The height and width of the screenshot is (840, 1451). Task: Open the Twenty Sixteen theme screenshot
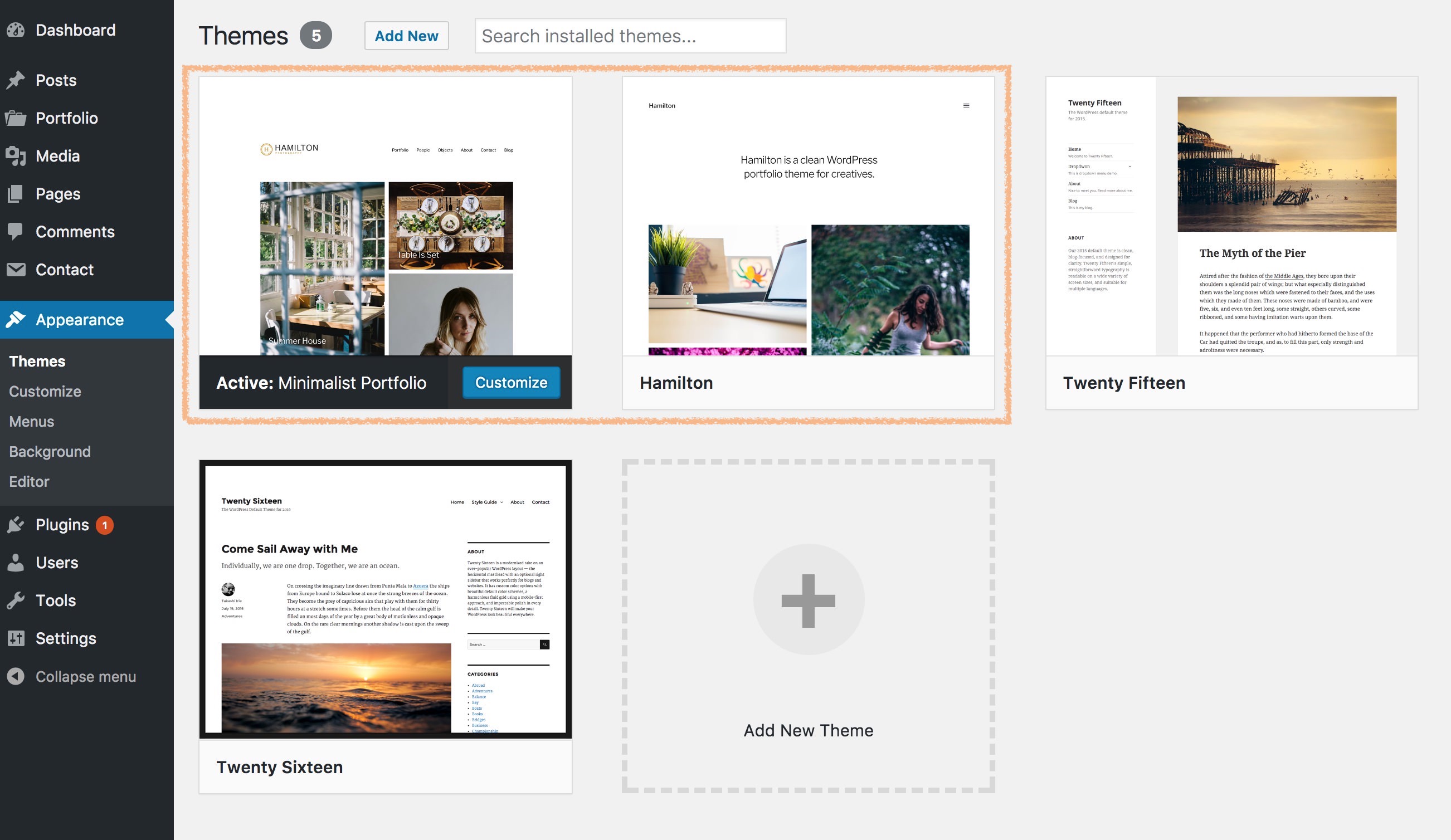[x=386, y=599]
